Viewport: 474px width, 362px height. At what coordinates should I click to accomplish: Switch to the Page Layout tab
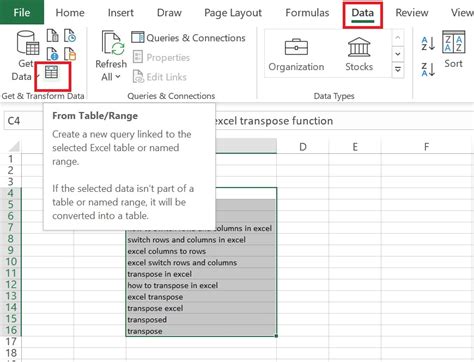click(x=233, y=13)
